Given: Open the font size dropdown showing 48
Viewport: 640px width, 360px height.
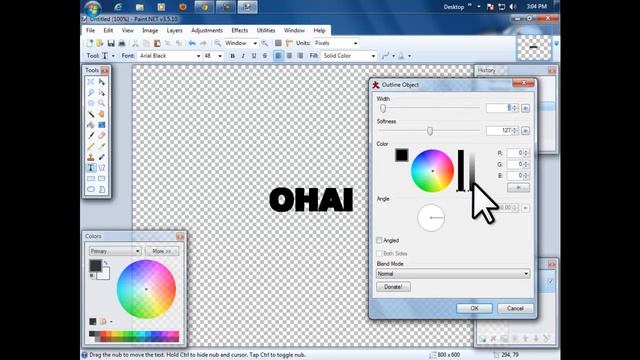Looking at the screenshot, I should point(213,56).
